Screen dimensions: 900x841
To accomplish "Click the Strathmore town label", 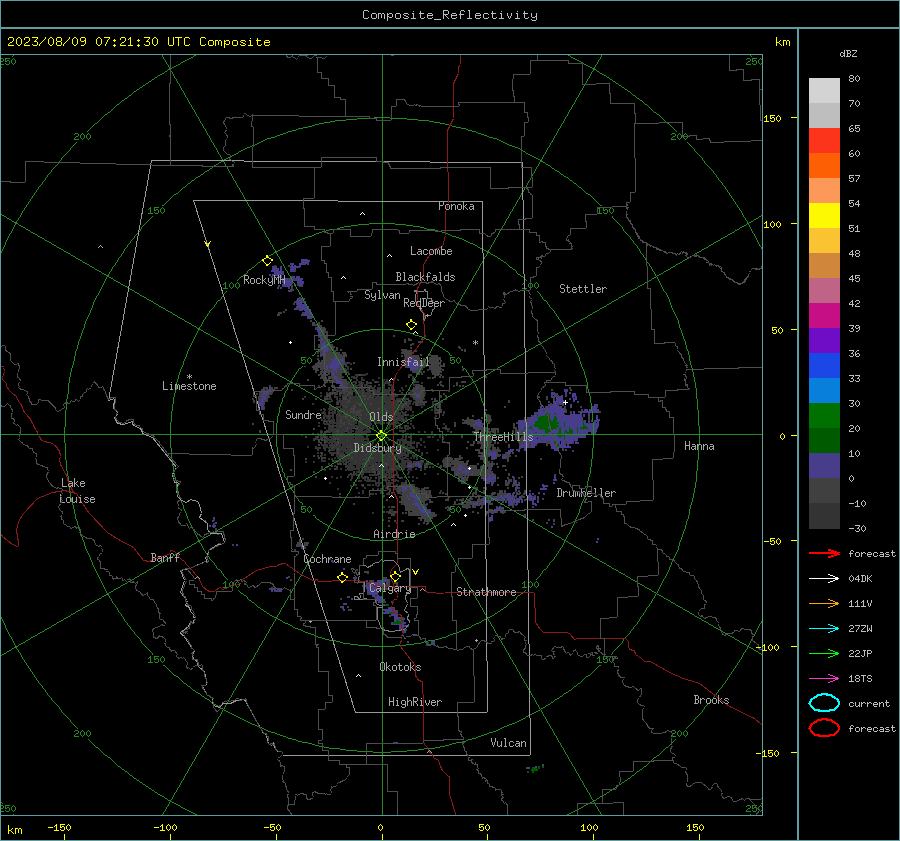I will (486, 592).
